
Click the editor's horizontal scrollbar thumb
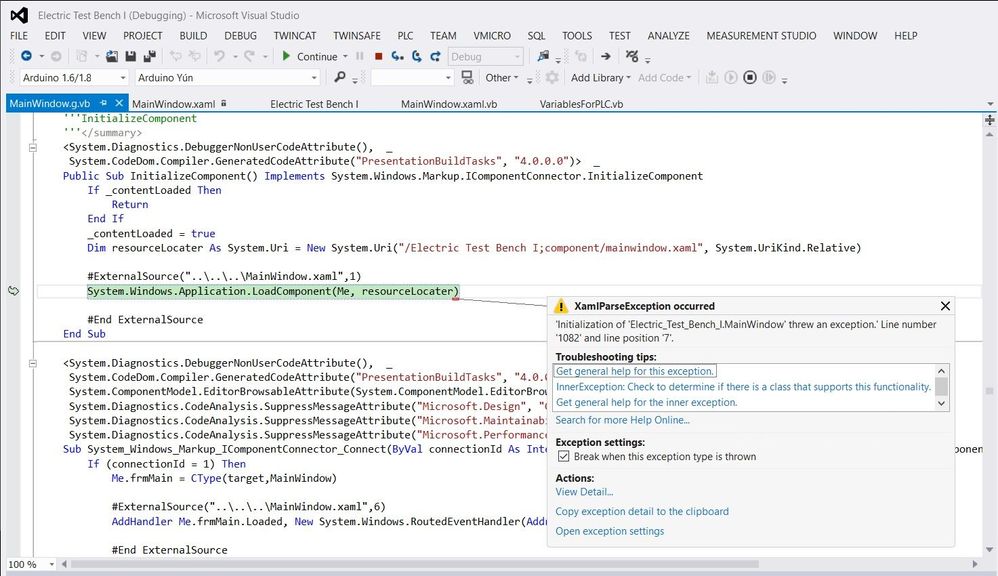(x=415, y=564)
